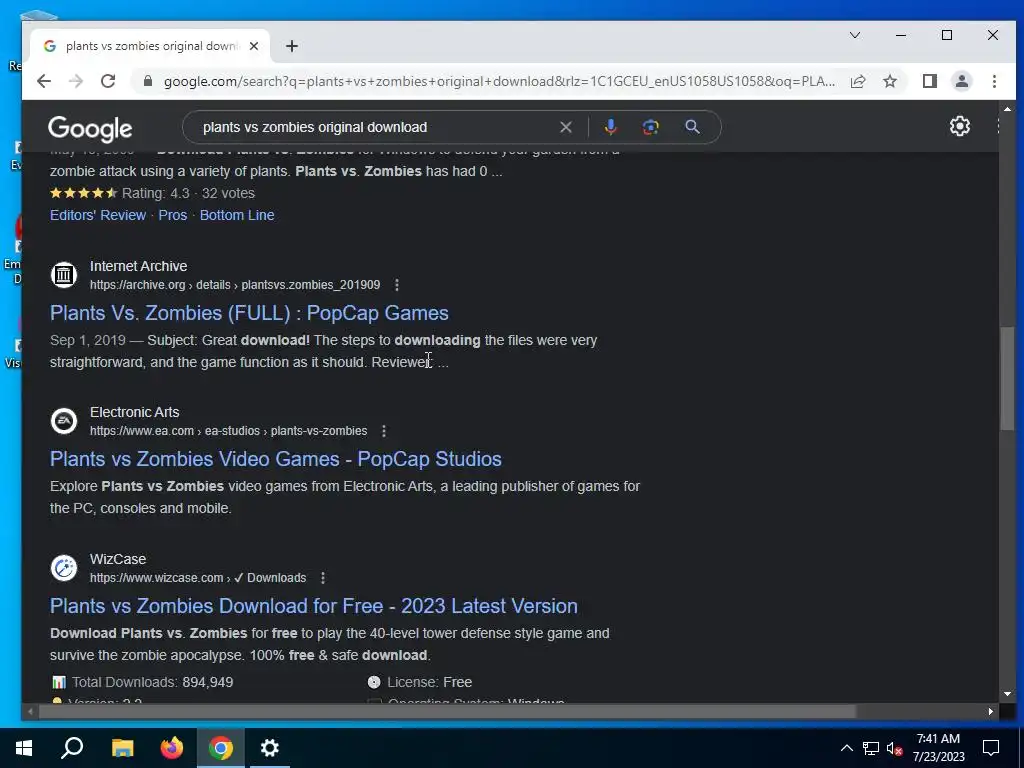Open Plants Vs. Zombies (FULL) PopCap Games result
This screenshot has height=768, width=1024.
coord(249,313)
